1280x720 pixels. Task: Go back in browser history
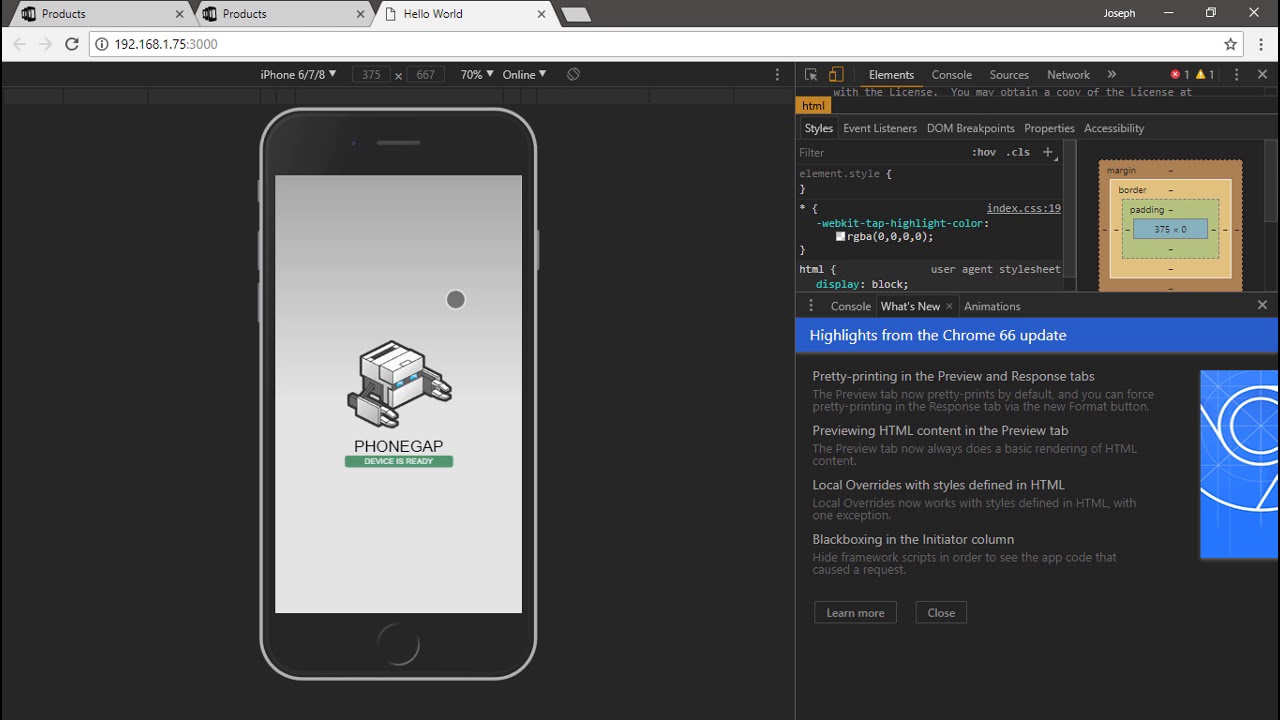tap(20, 44)
